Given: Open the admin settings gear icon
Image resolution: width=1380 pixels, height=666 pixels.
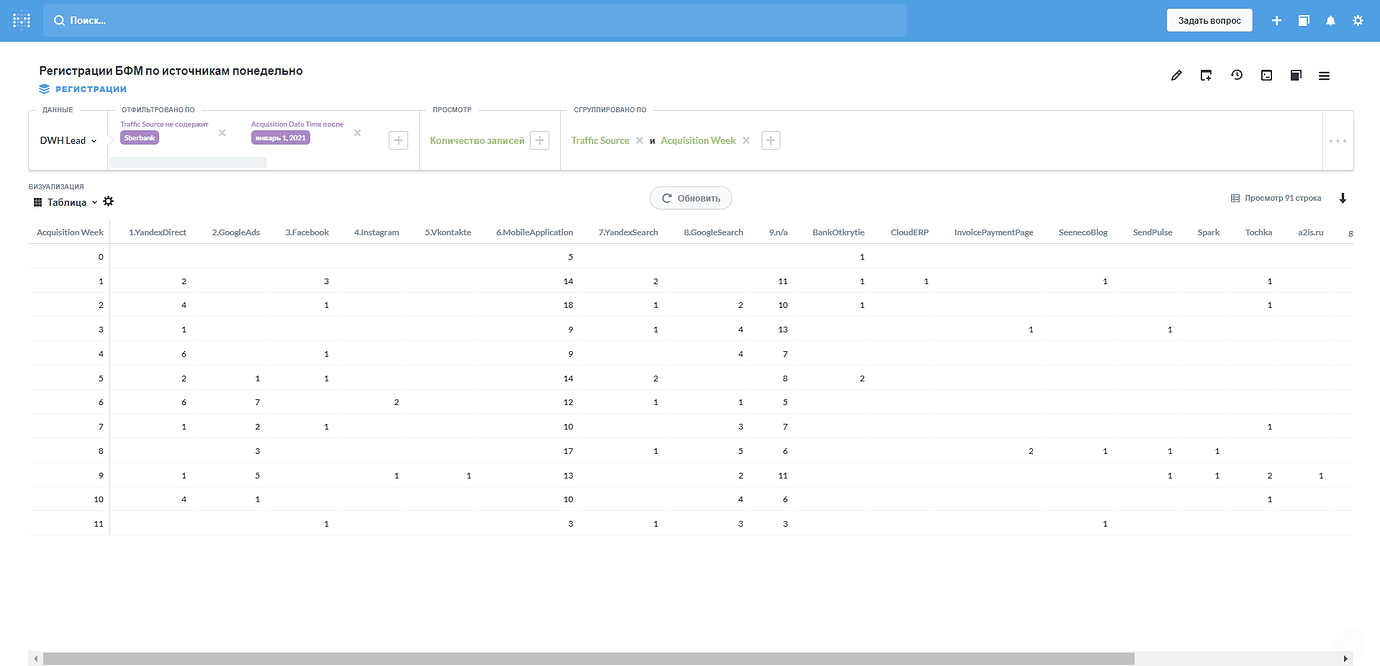Looking at the screenshot, I should click(x=1357, y=20).
